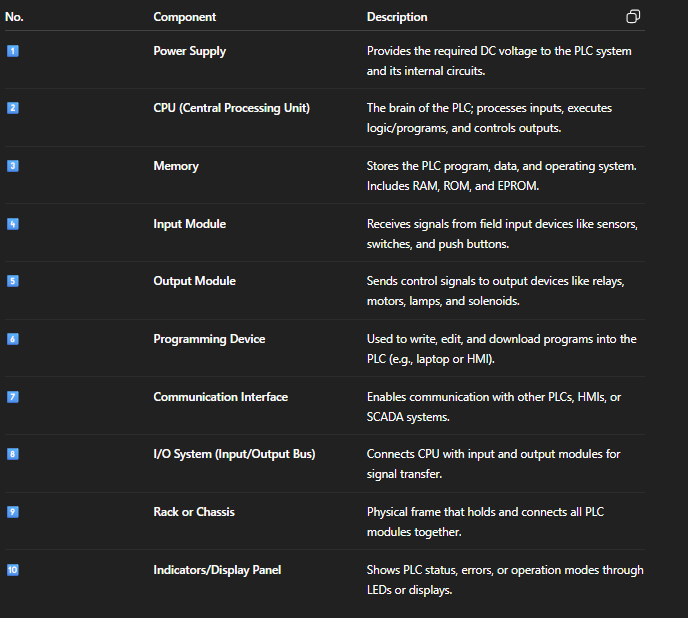Click the CPU (Central Processing Unit) cell
This screenshot has width=688, height=618.
tap(231, 108)
